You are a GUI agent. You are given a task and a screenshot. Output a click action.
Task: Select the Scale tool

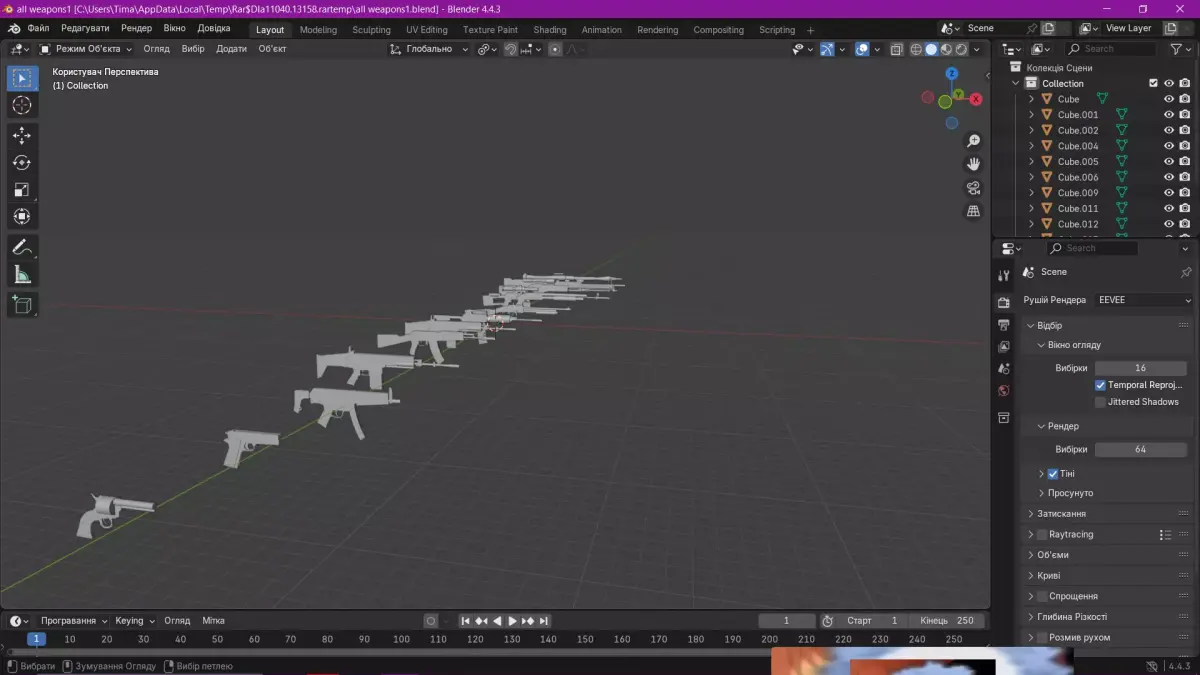(22, 190)
